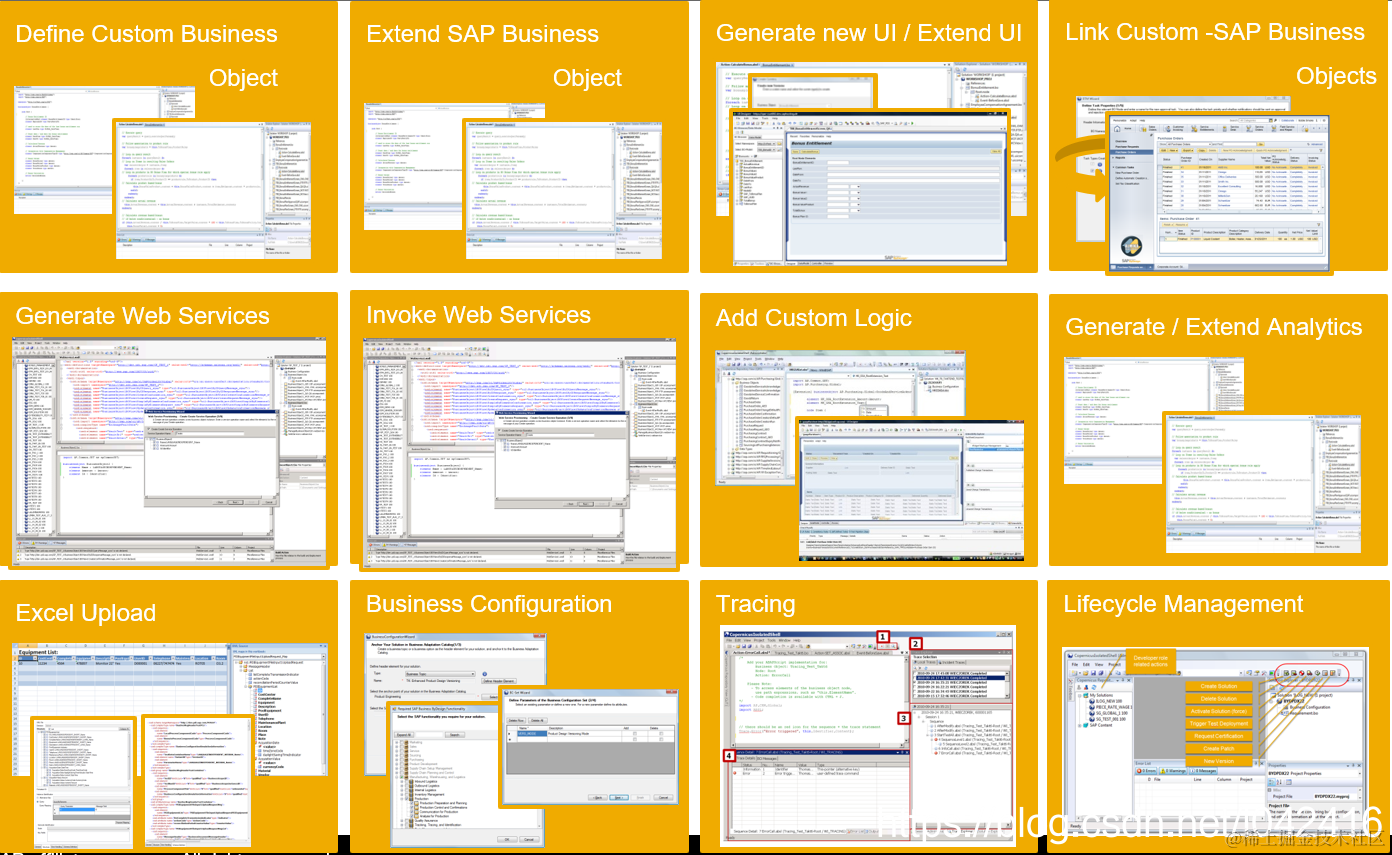Screen dimensions: 1392x855
Task: Click 0 Errors filter in Error List
Action: click(x=1146, y=771)
